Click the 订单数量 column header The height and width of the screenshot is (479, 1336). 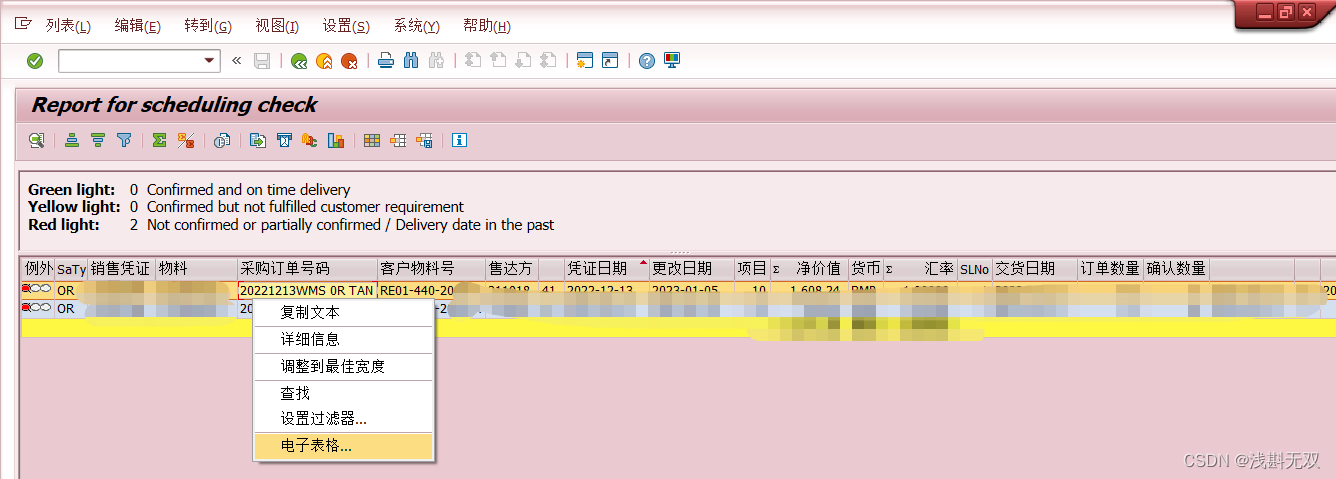click(1110, 269)
